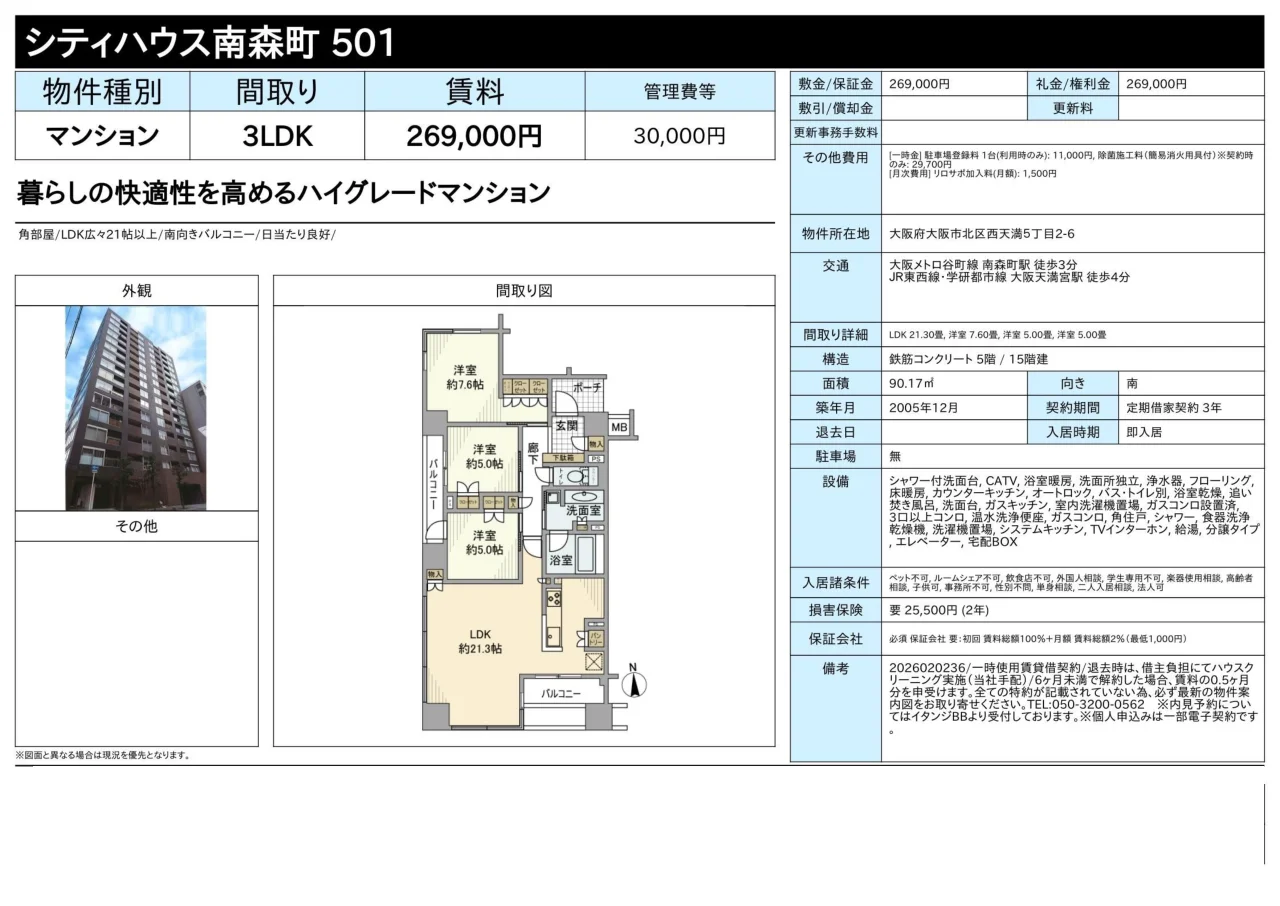Click the "賃料" header cell
The height and width of the screenshot is (906, 1280).
point(474,92)
